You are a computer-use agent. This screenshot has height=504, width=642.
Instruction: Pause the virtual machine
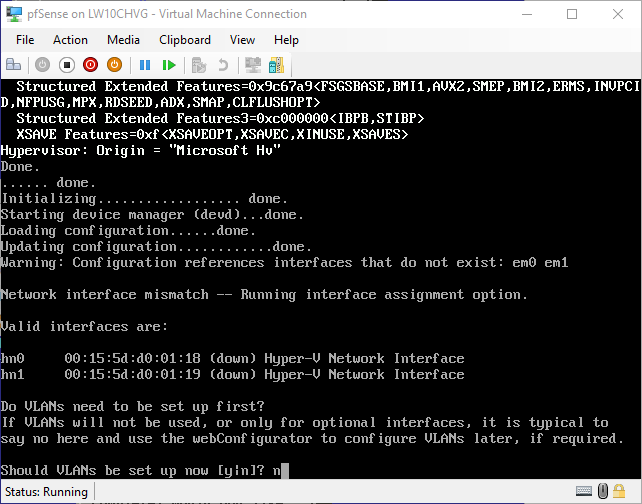tap(145, 65)
